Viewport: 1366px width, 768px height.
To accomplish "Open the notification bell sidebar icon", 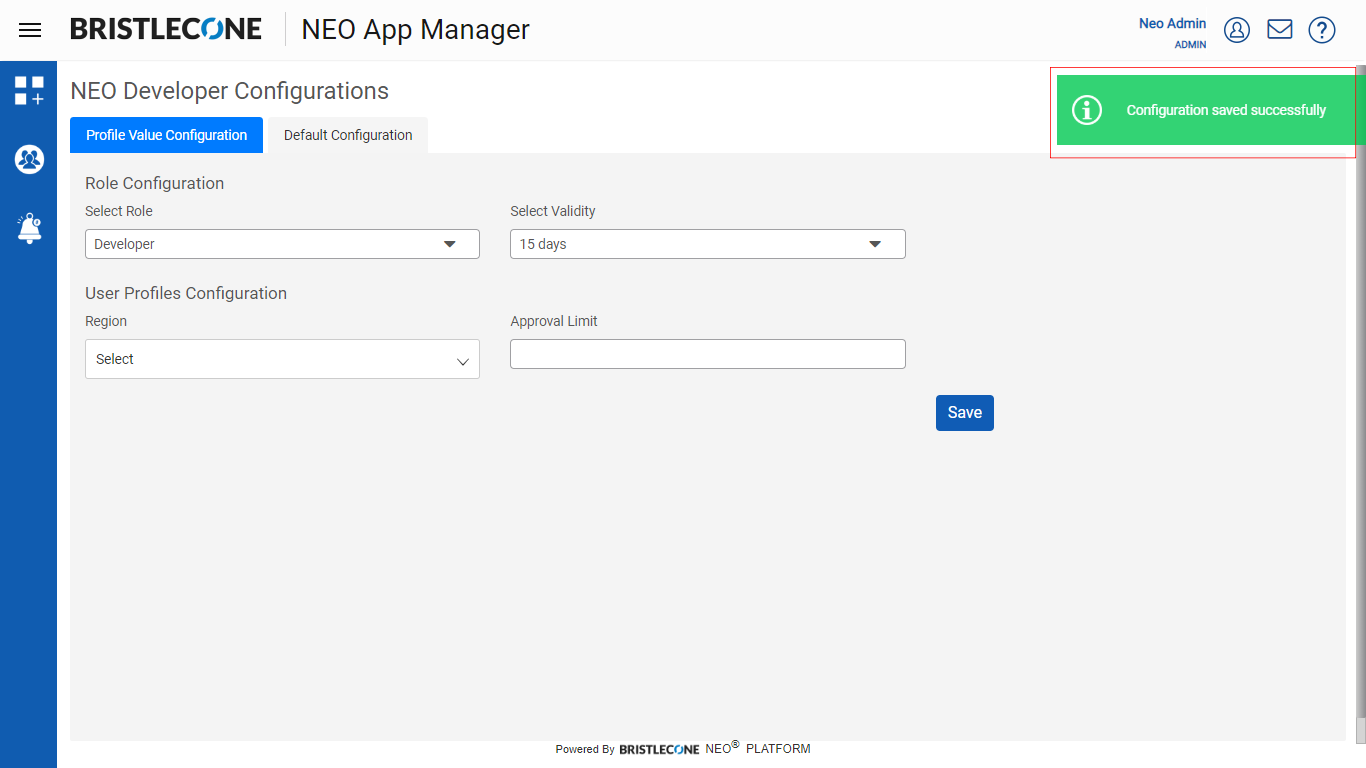I will coord(29,228).
